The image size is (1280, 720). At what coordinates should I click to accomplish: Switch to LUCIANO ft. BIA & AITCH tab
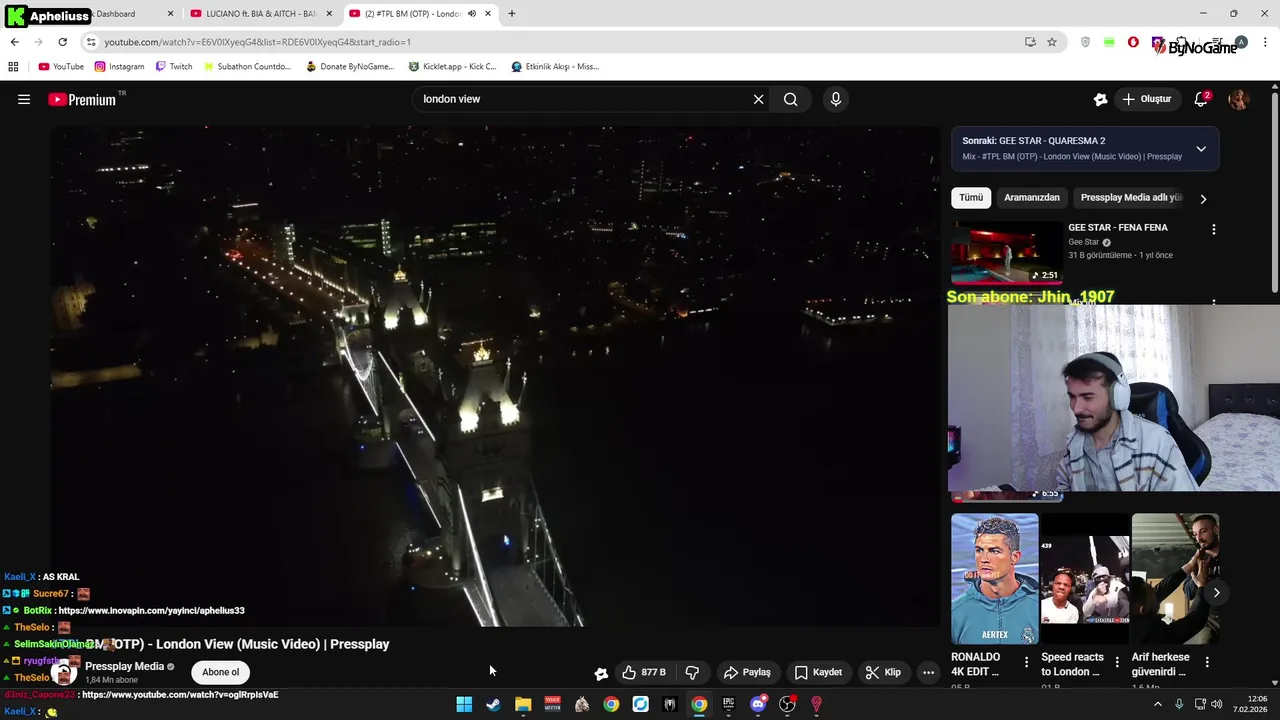[x=260, y=14]
